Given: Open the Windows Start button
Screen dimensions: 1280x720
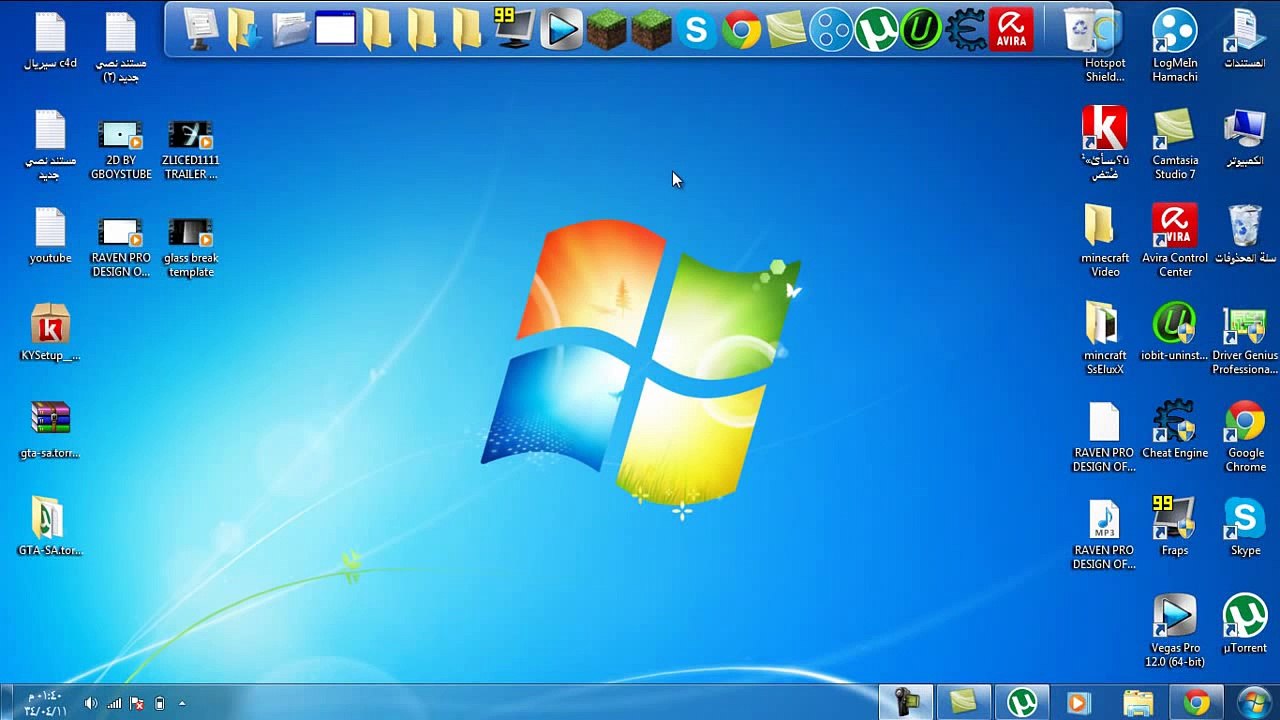Looking at the screenshot, I should (1254, 702).
